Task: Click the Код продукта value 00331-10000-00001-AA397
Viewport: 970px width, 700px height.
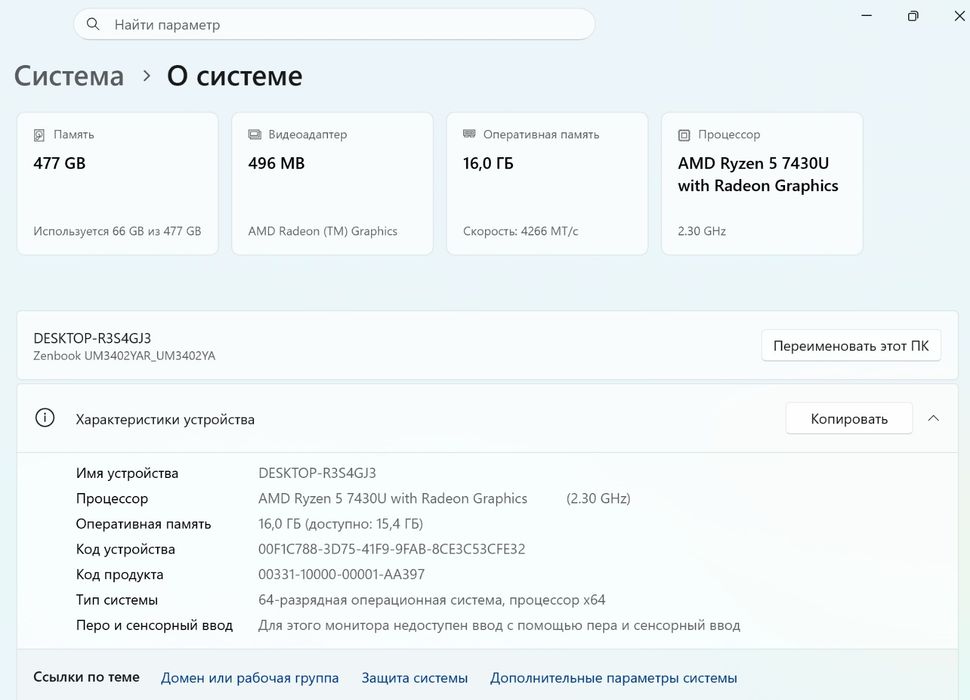Action: click(341, 574)
